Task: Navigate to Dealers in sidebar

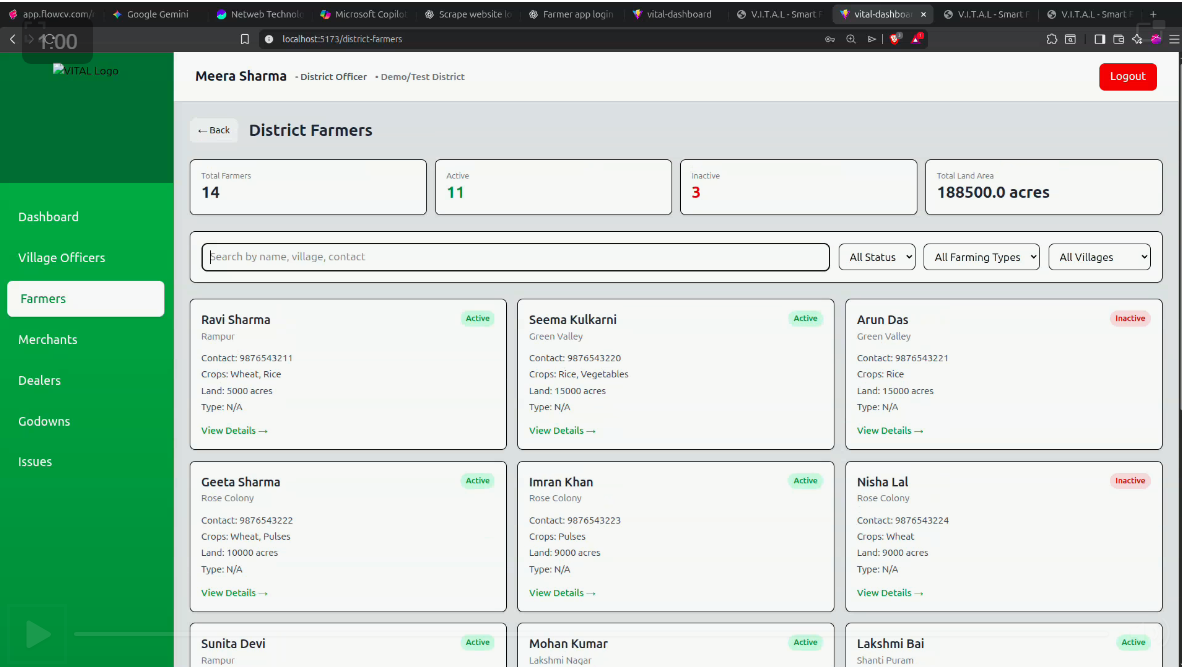Action: click(39, 381)
